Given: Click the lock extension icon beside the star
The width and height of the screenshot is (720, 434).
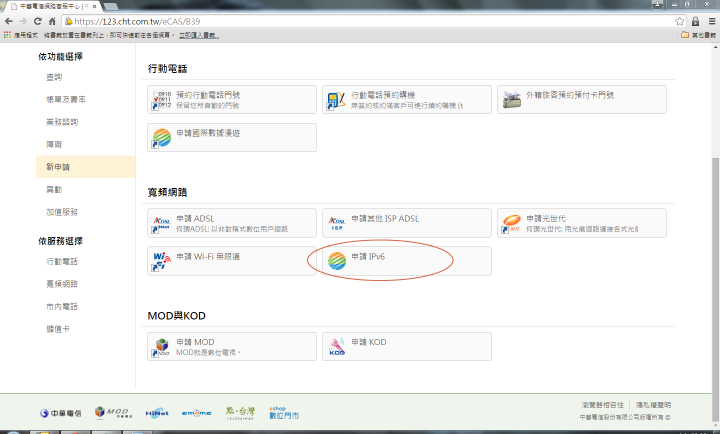Looking at the screenshot, I should [x=695, y=21].
